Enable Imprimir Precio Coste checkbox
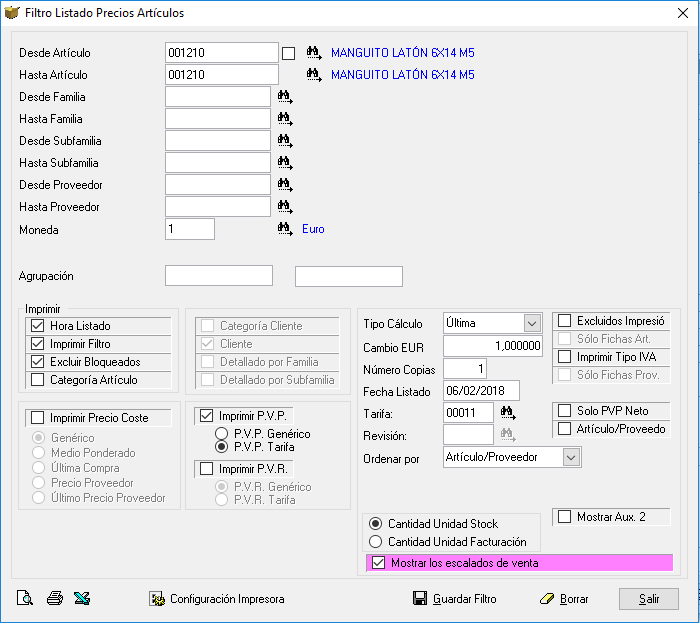 [38, 418]
